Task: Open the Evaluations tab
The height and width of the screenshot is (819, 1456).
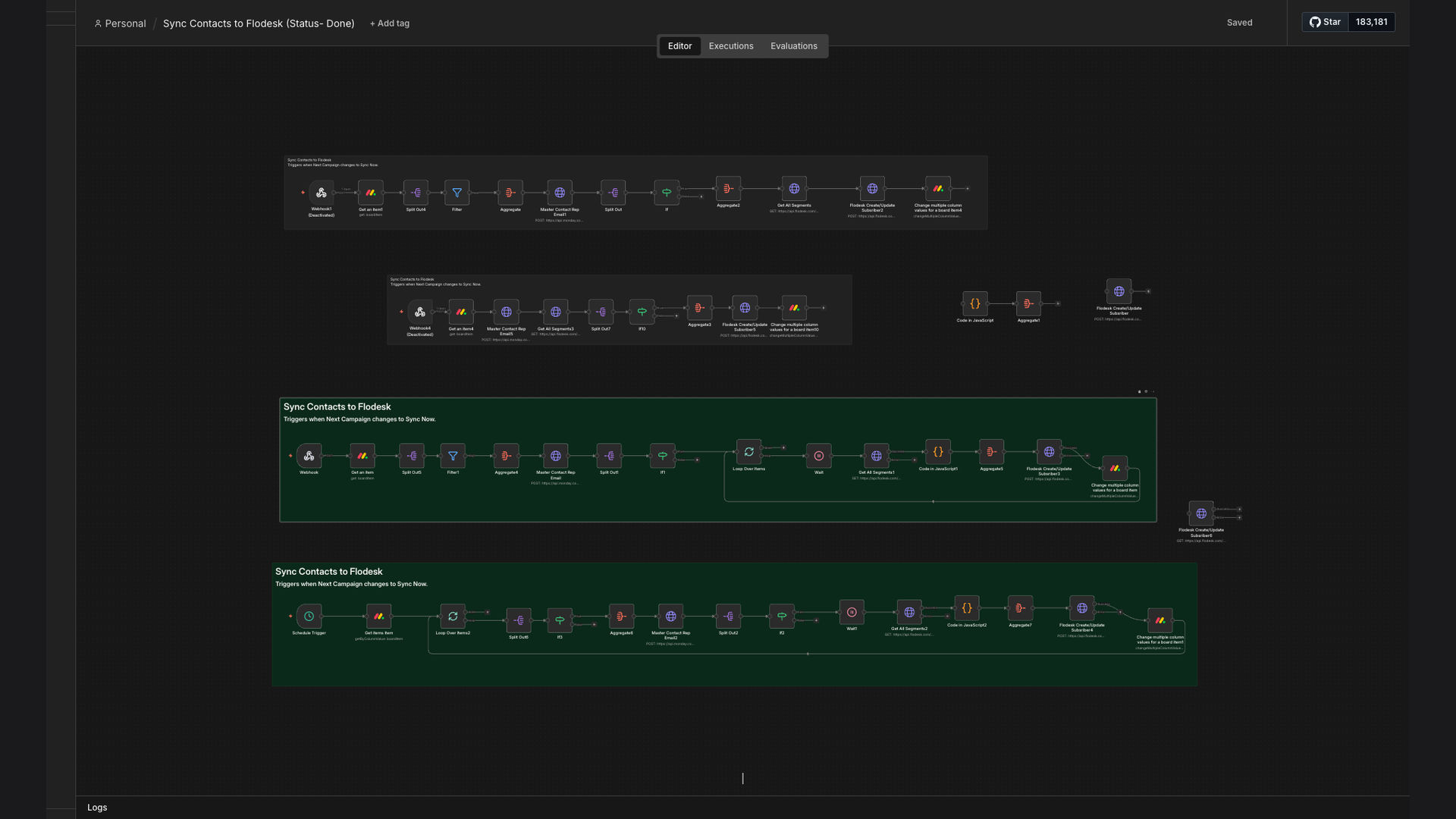Action: click(794, 46)
